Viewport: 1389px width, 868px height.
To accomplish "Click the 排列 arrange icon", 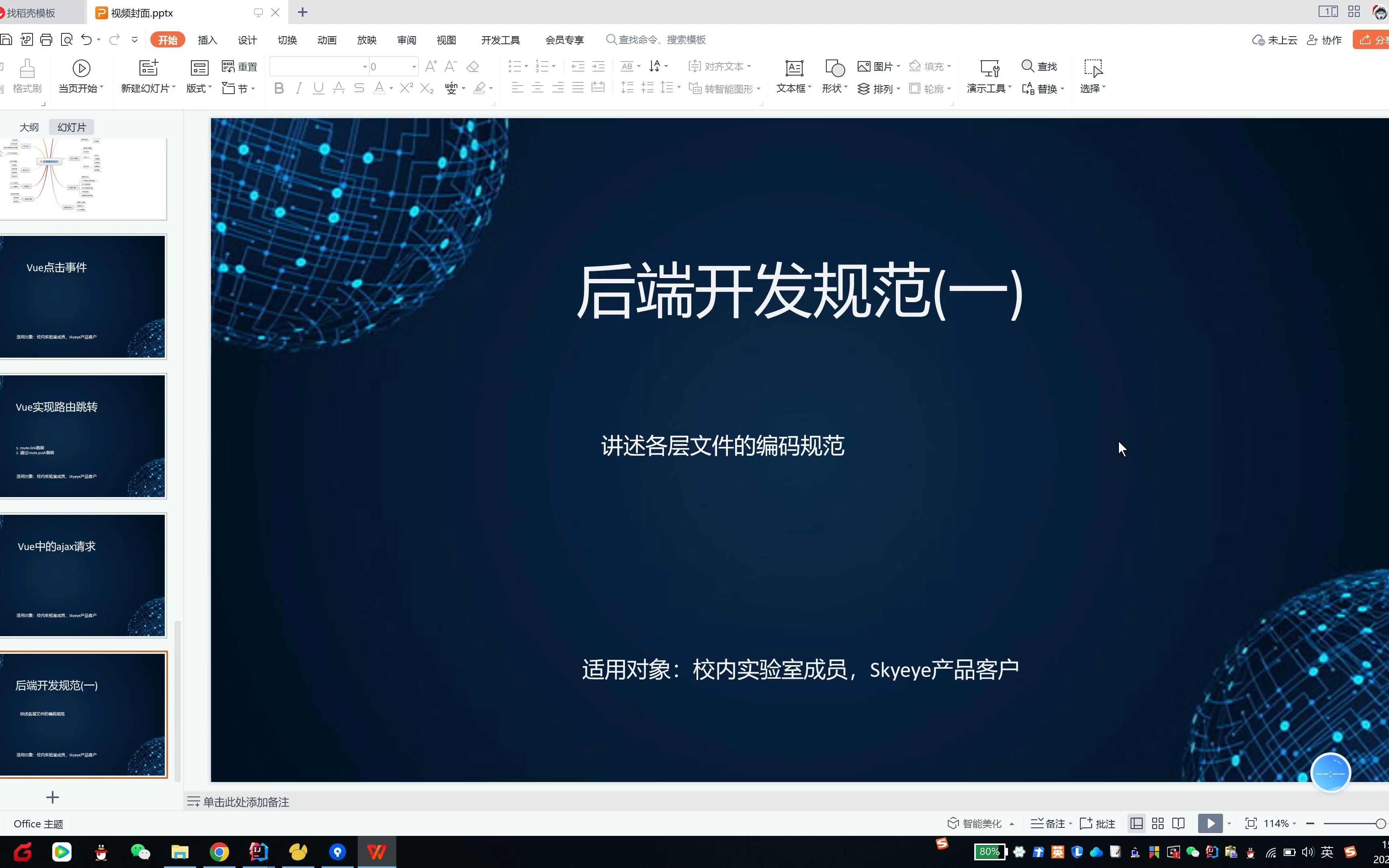I will pyautogui.click(x=864, y=88).
